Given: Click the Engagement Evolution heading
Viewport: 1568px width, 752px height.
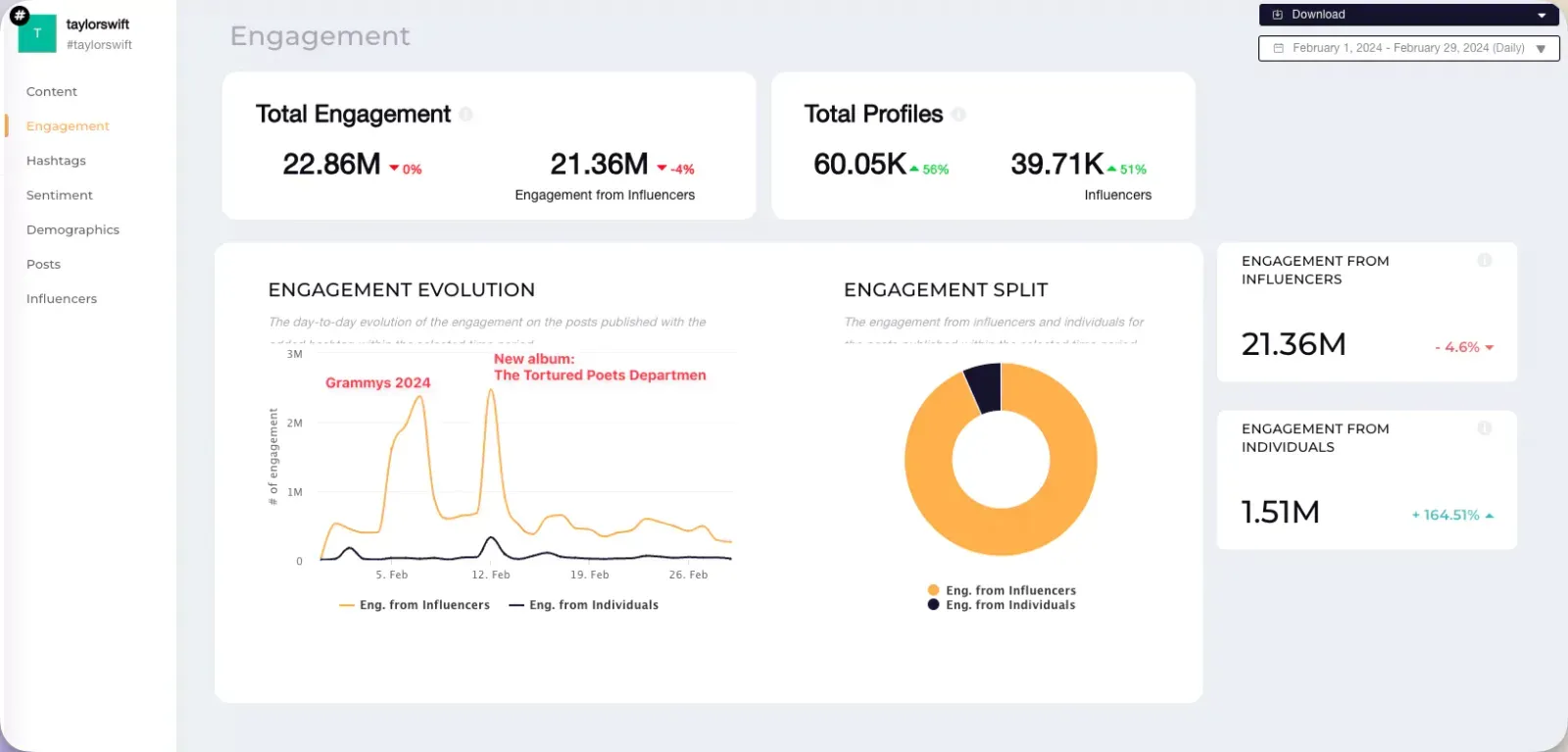Looking at the screenshot, I should click(x=402, y=290).
